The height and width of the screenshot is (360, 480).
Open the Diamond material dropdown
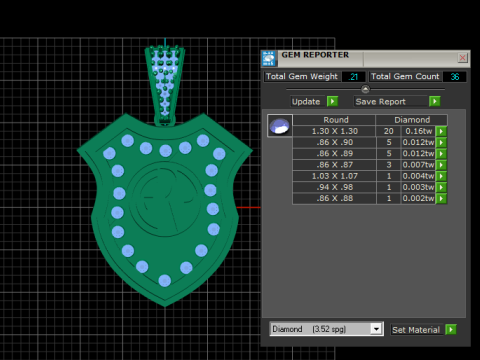pyautogui.click(x=376, y=329)
